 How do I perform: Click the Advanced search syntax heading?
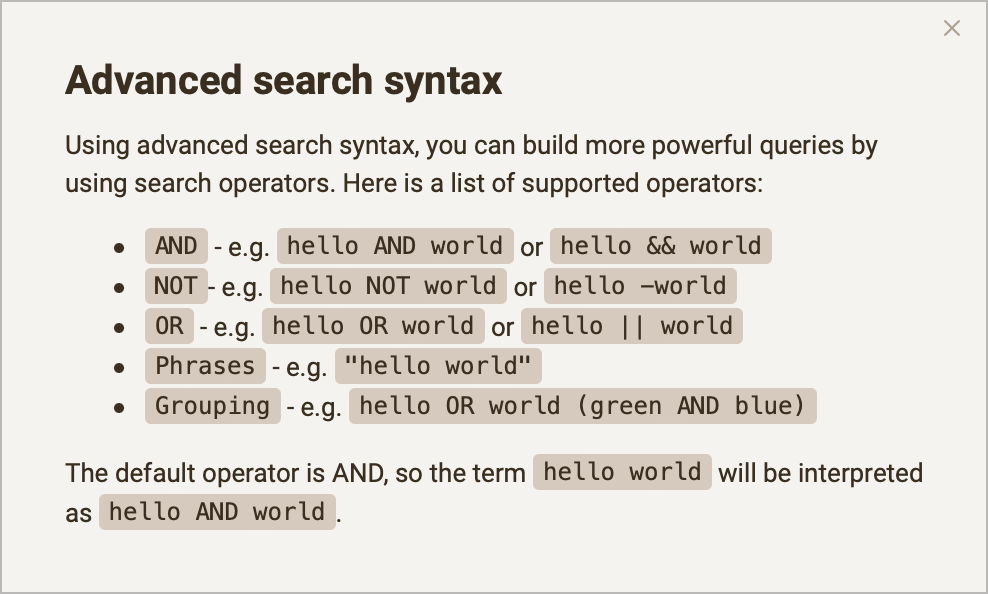tap(284, 80)
